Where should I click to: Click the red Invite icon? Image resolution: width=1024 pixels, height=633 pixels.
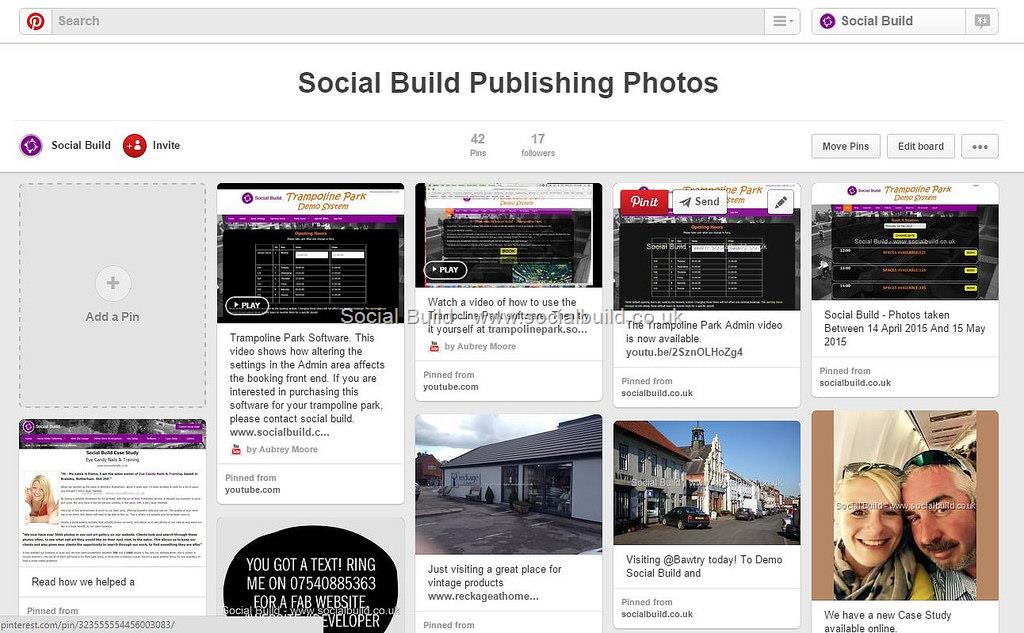[x=135, y=146]
